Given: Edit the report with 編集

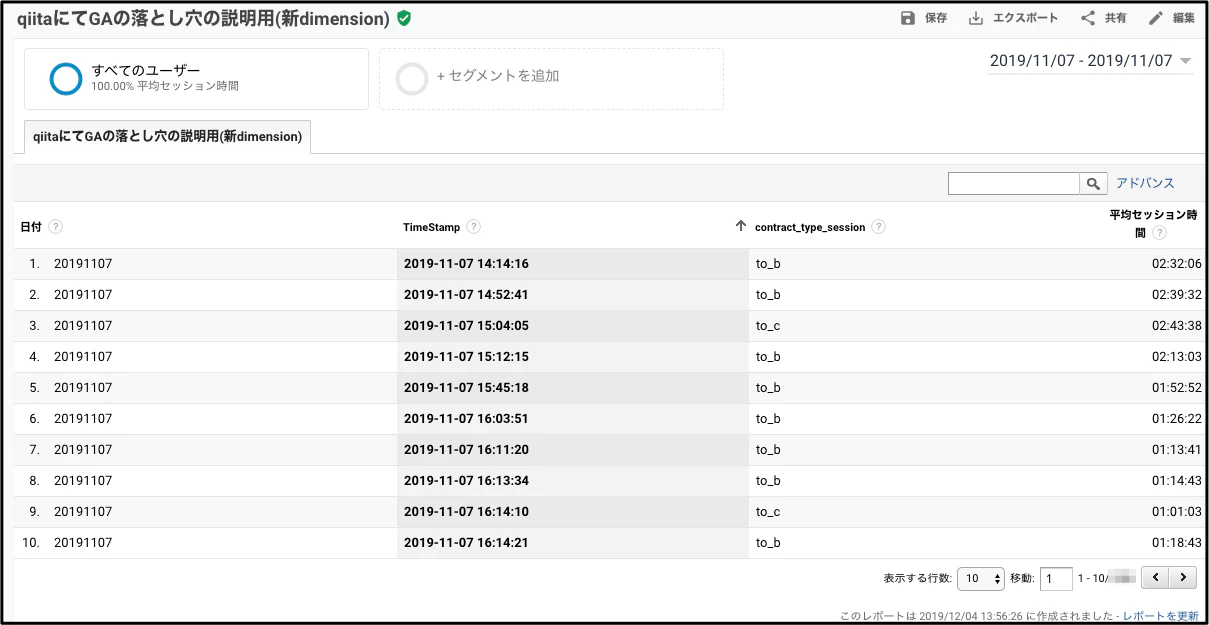Looking at the screenshot, I should point(1172,18).
